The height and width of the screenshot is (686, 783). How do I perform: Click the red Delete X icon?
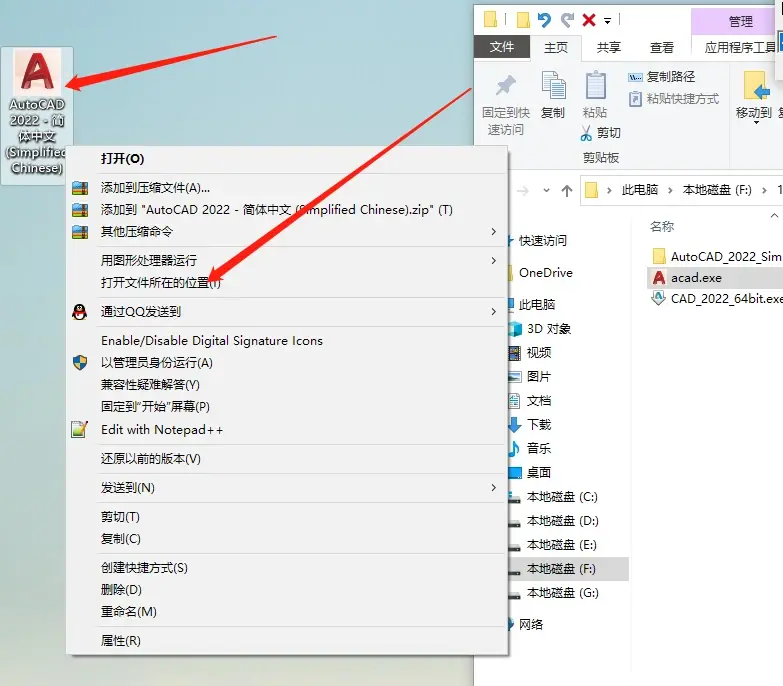pyautogui.click(x=589, y=20)
